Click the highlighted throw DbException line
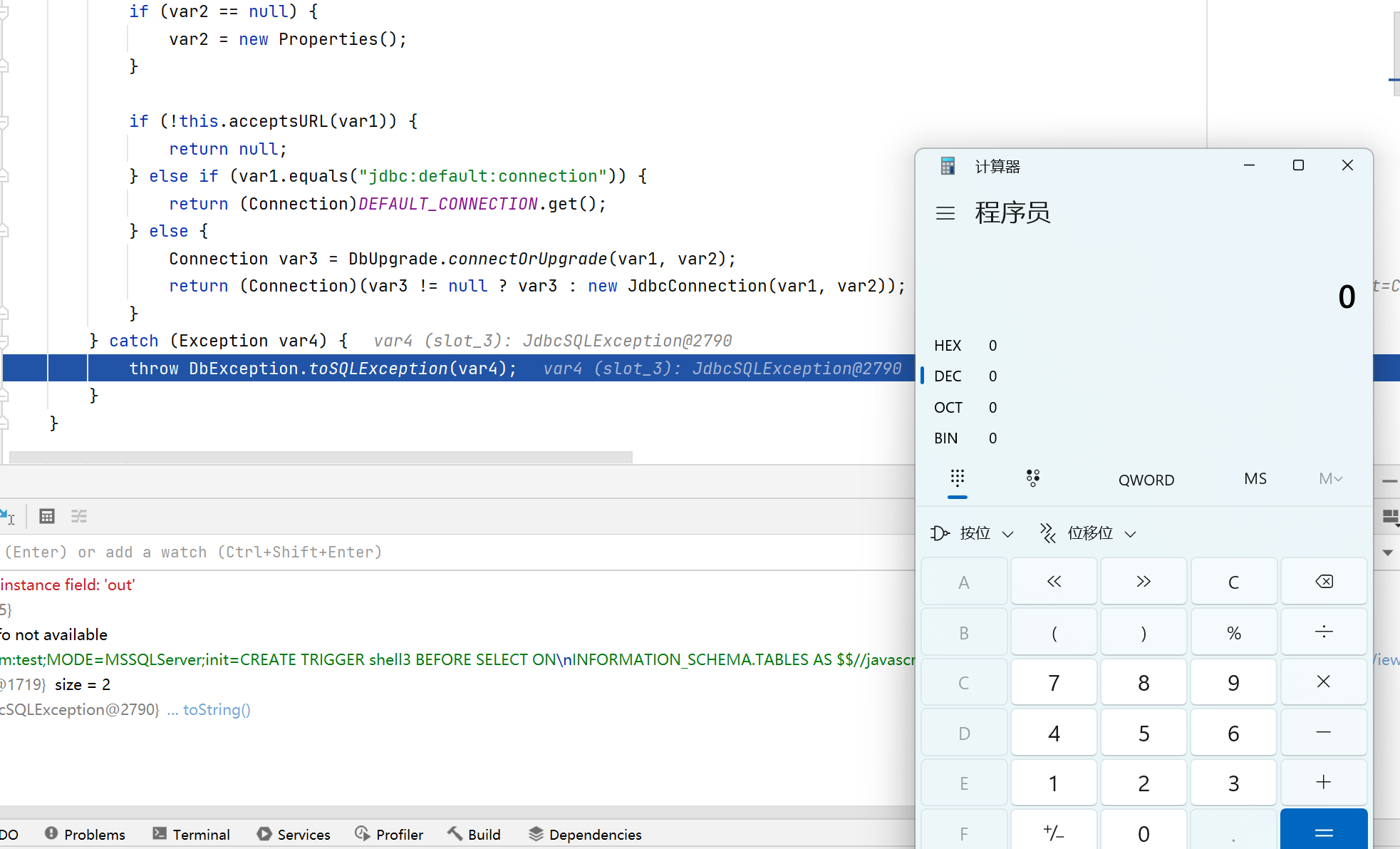The width and height of the screenshot is (1400, 849). coord(457,368)
